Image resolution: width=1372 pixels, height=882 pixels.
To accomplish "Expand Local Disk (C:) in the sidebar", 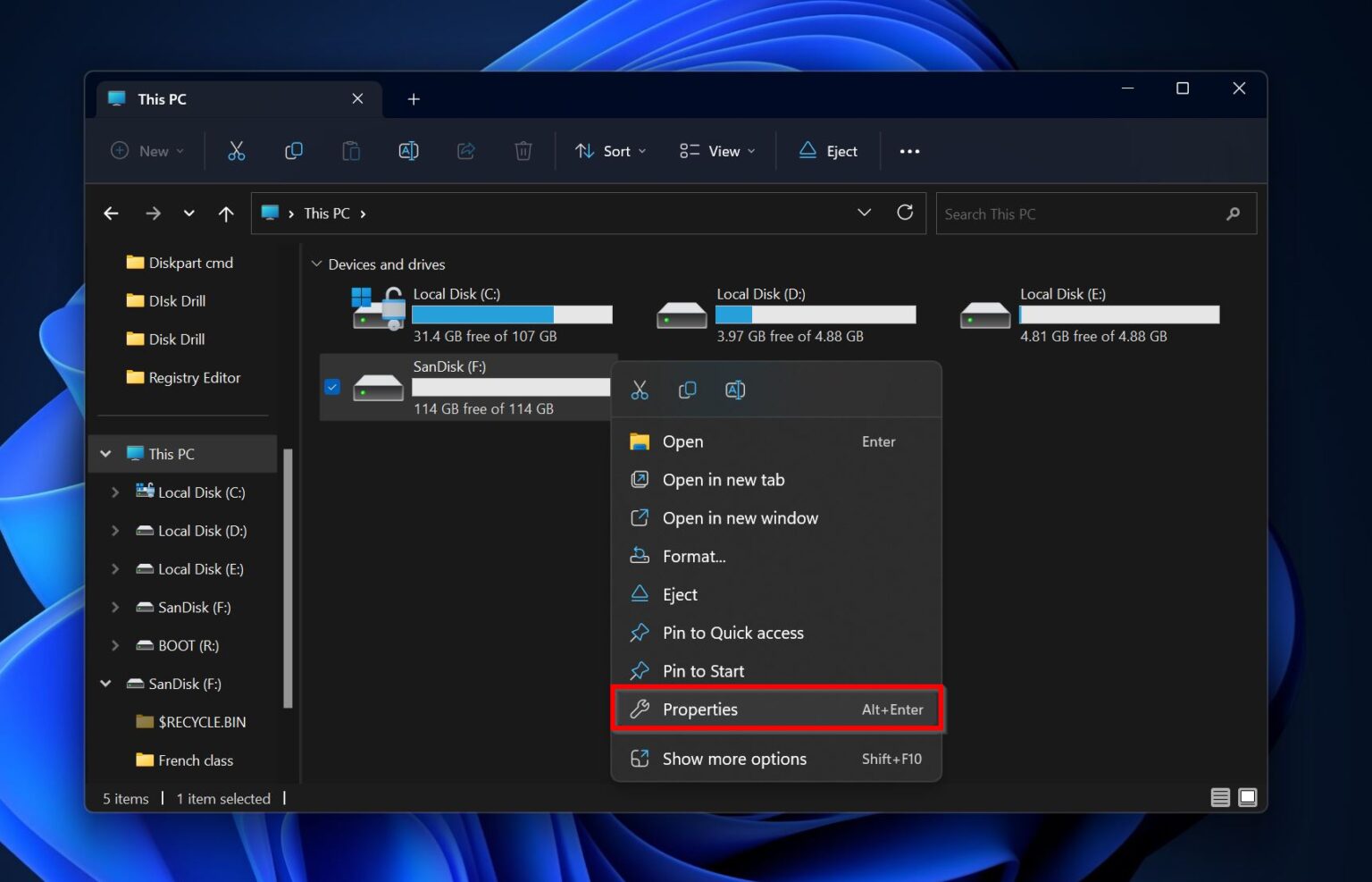I will [115, 491].
